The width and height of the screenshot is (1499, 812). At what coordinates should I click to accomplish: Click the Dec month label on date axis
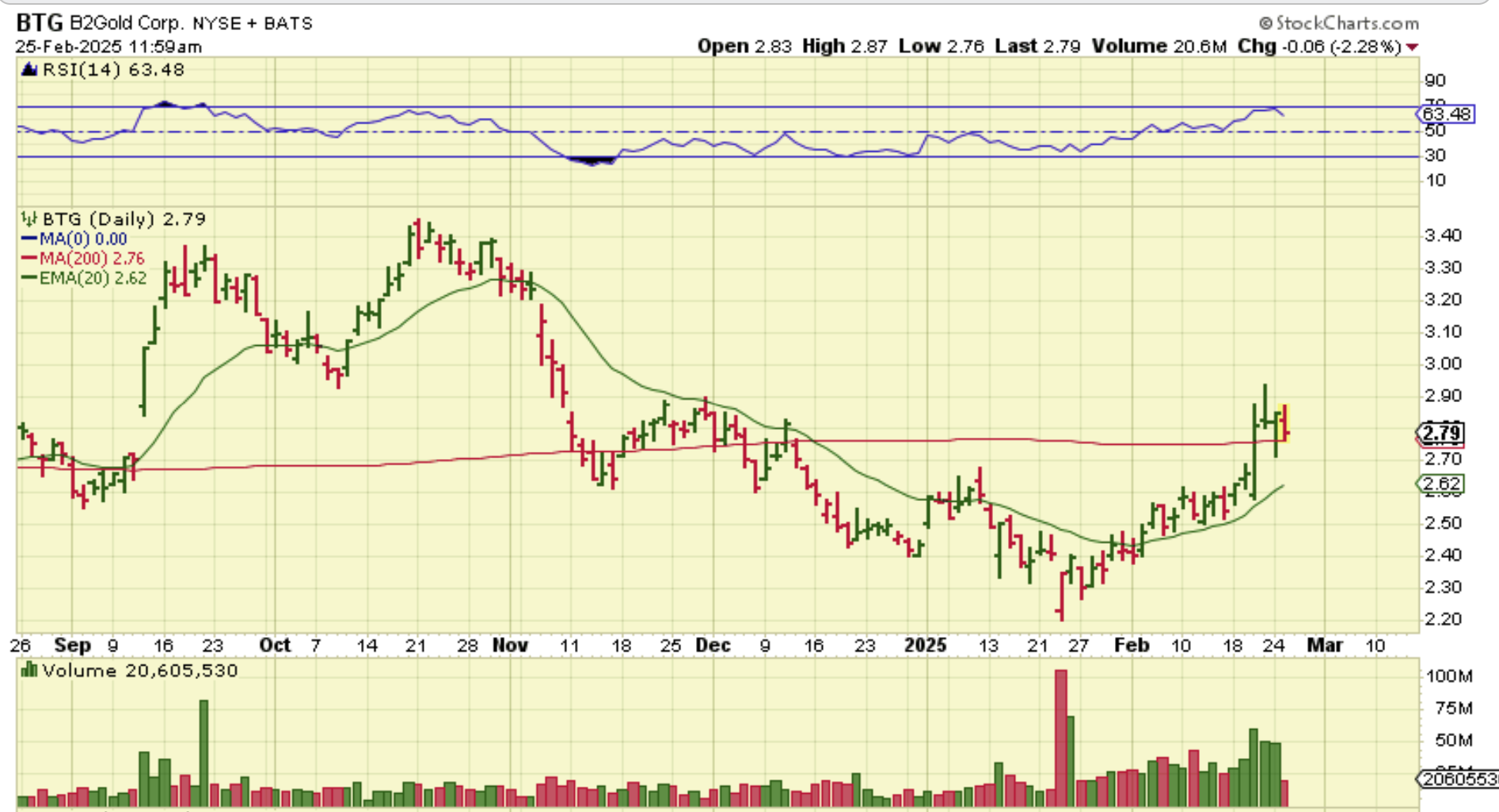coord(713,646)
